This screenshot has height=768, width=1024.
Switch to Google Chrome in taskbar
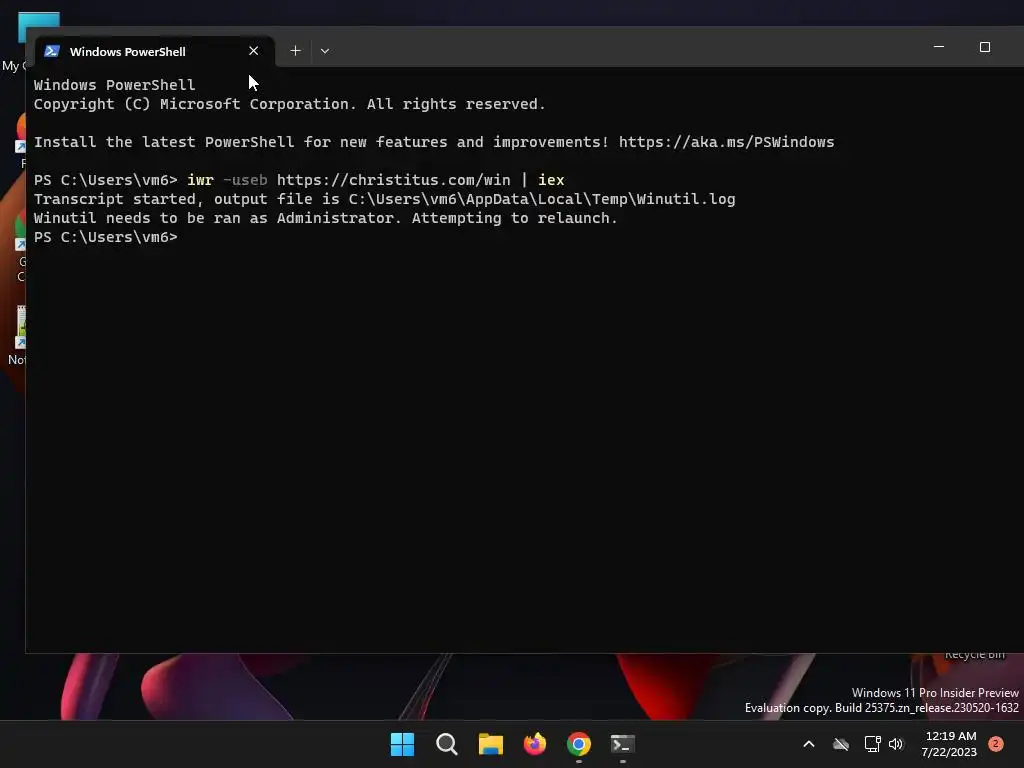(579, 744)
